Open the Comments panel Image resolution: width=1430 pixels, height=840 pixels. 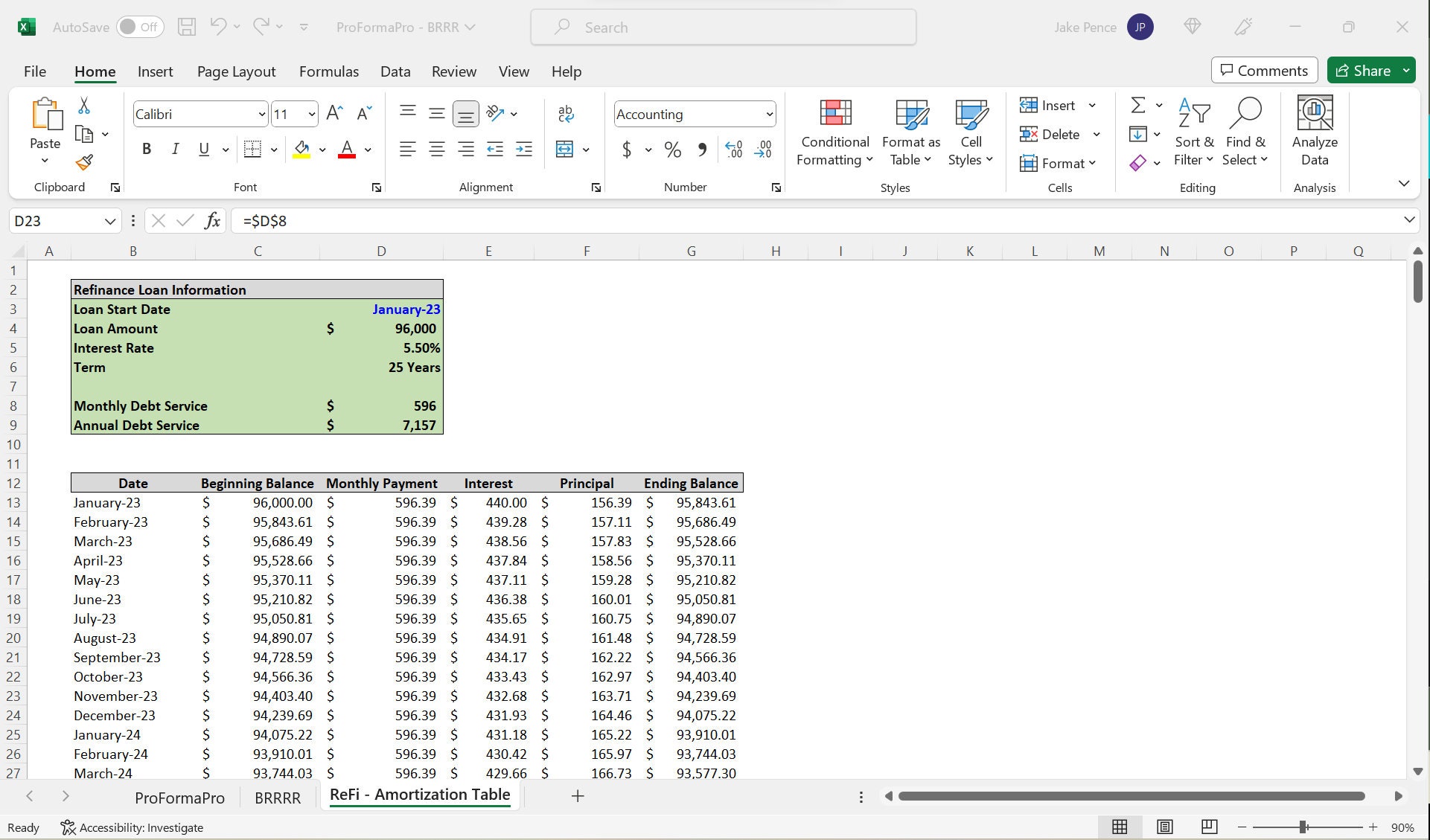click(1263, 70)
